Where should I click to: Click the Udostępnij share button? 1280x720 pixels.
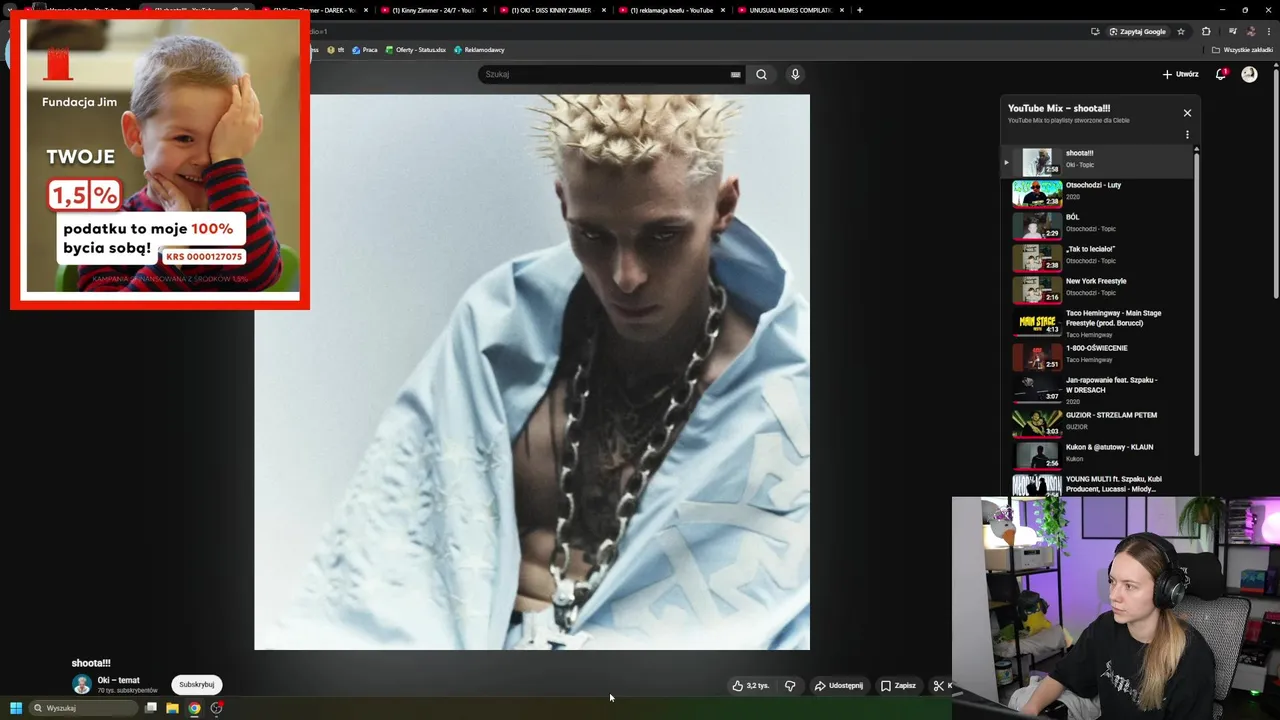click(838, 686)
